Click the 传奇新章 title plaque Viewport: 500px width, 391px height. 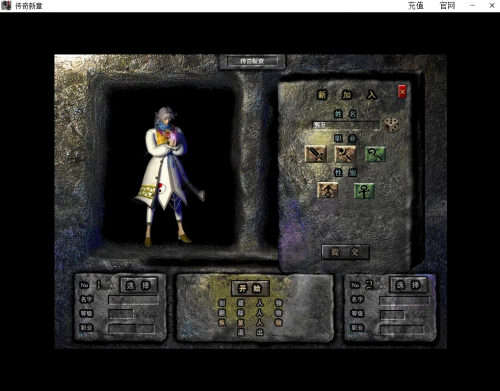pyautogui.click(x=252, y=61)
